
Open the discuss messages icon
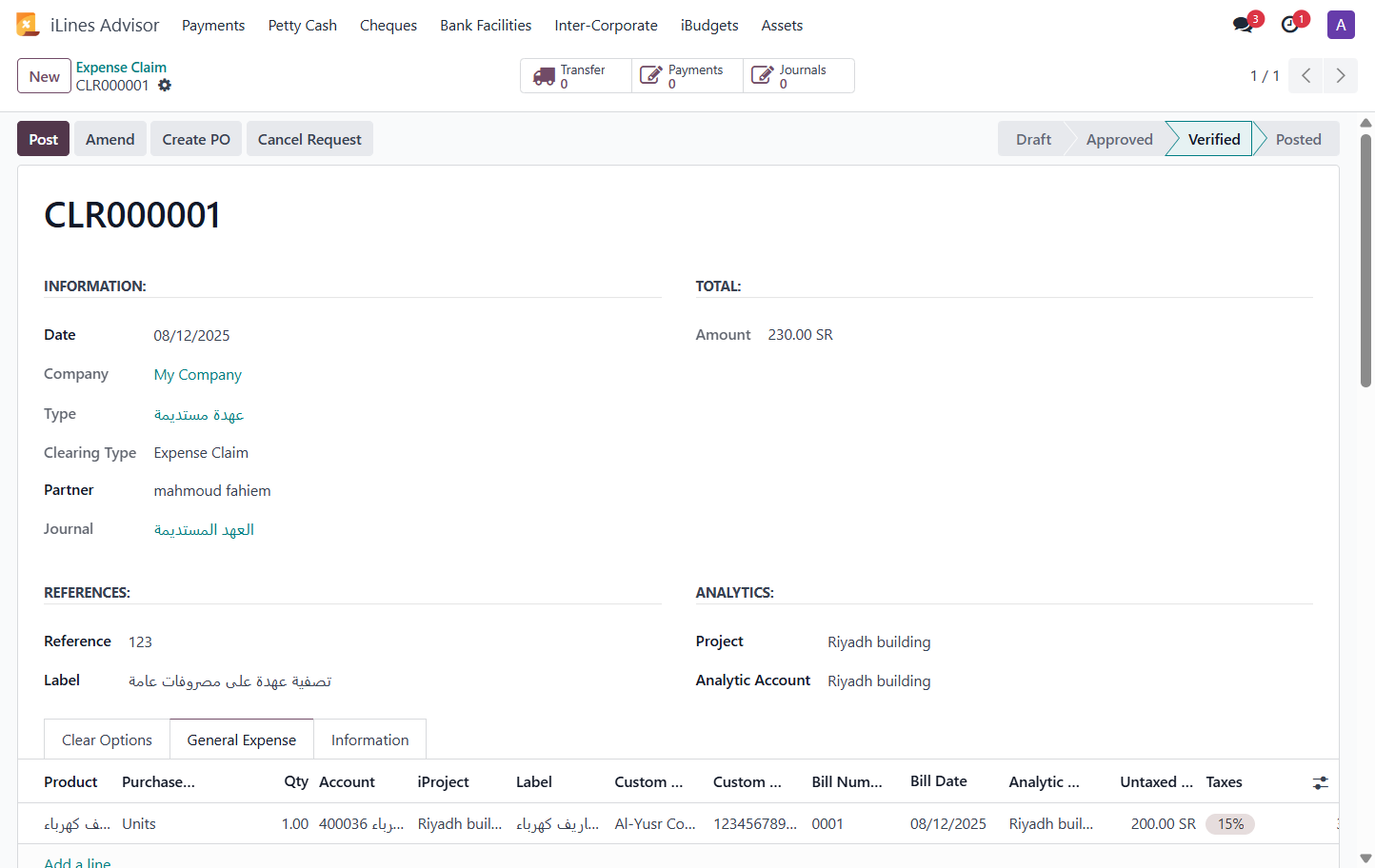tap(1243, 25)
